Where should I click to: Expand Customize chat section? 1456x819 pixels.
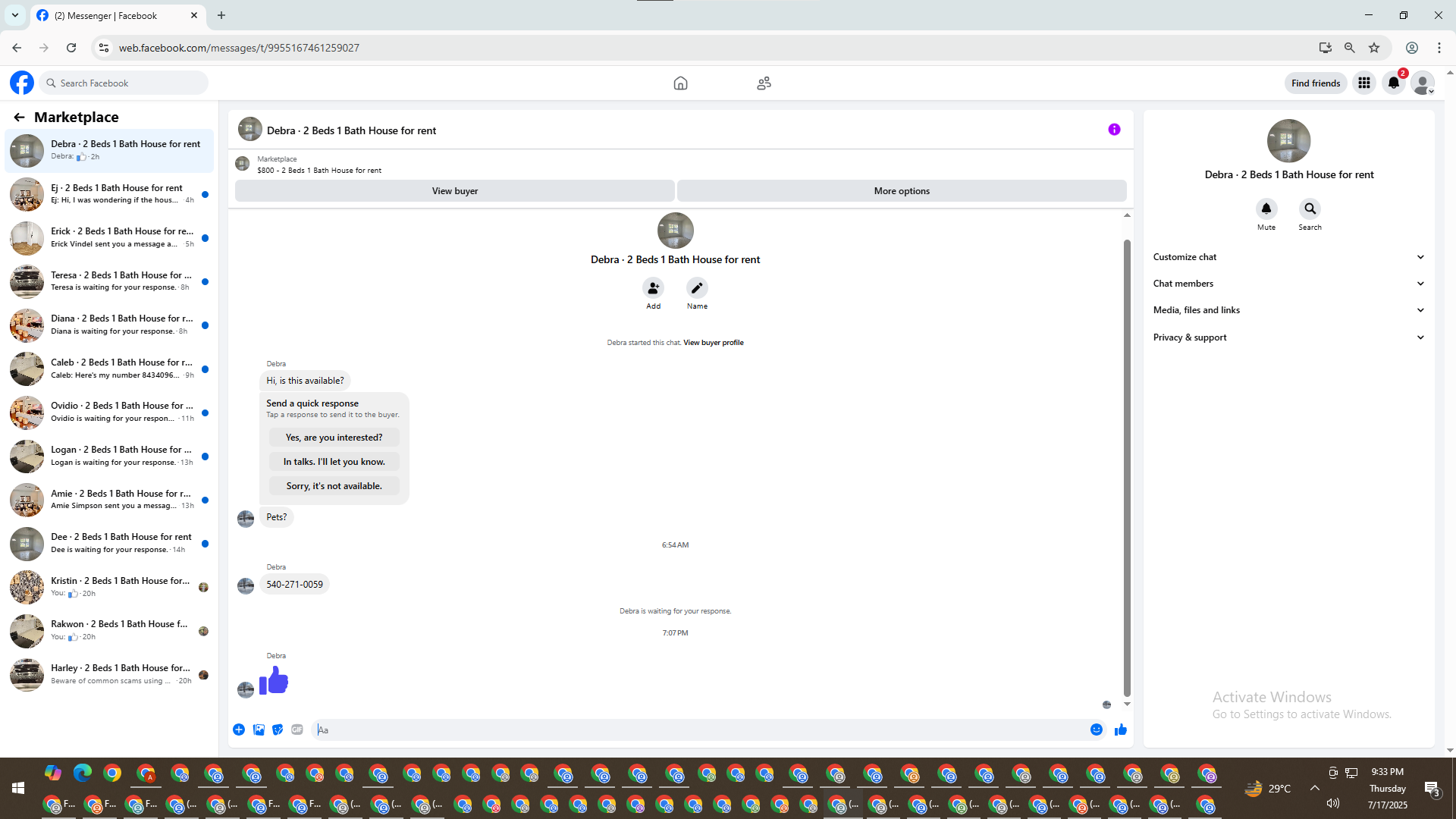click(1288, 257)
